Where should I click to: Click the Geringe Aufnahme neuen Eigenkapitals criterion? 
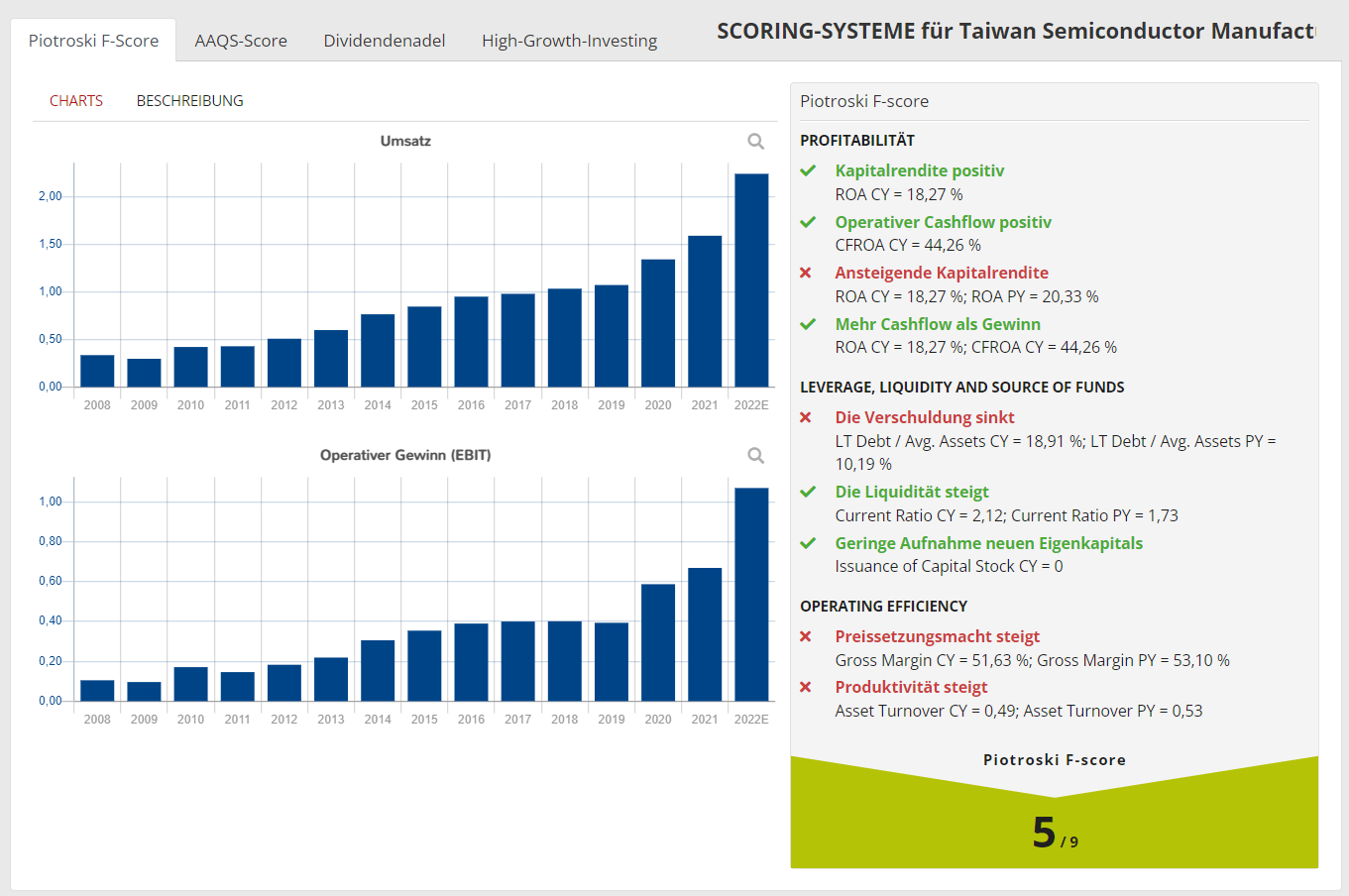tap(989, 543)
